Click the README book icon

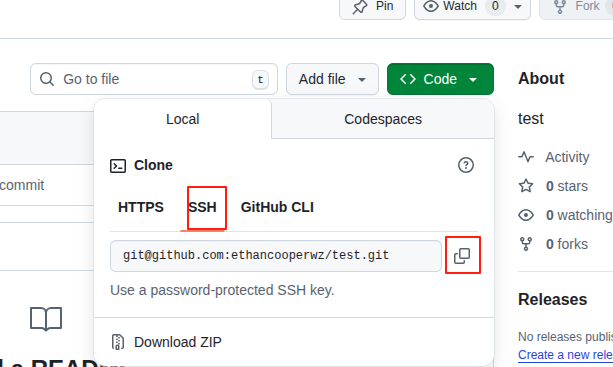(x=46, y=319)
